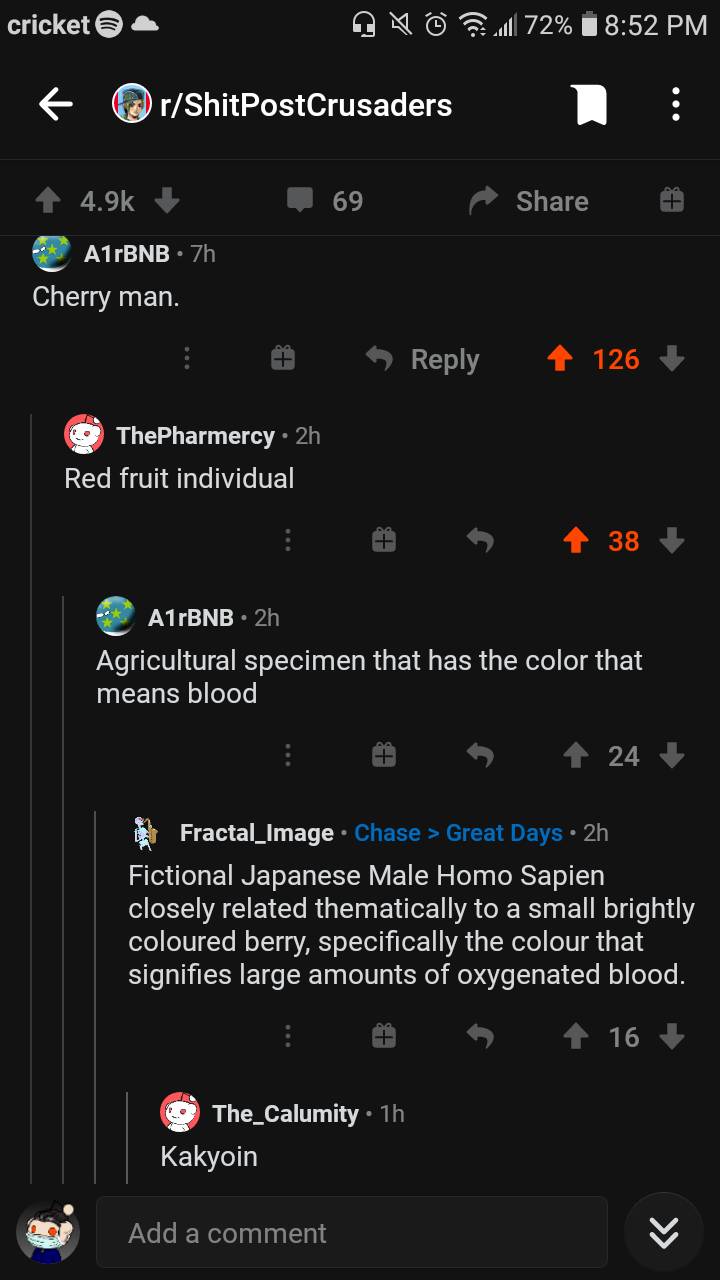Give an award to the post
Image resolution: width=720 pixels, height=1280 pixels.
[670, 200]
